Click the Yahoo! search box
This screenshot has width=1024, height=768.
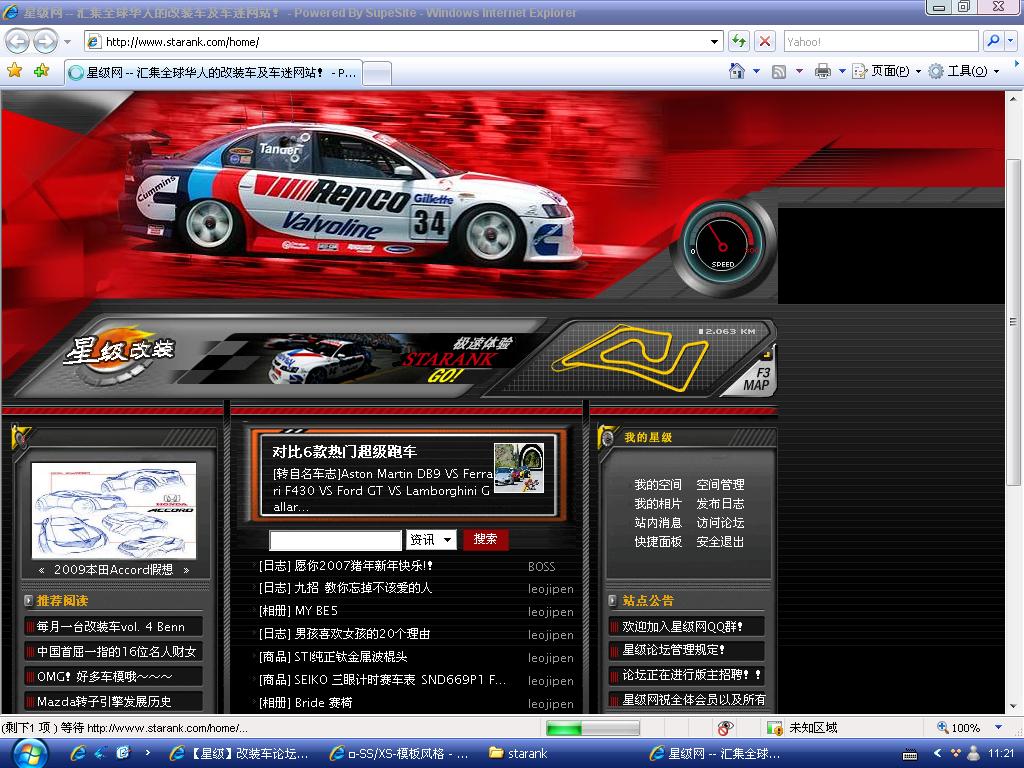click(880, 42)
